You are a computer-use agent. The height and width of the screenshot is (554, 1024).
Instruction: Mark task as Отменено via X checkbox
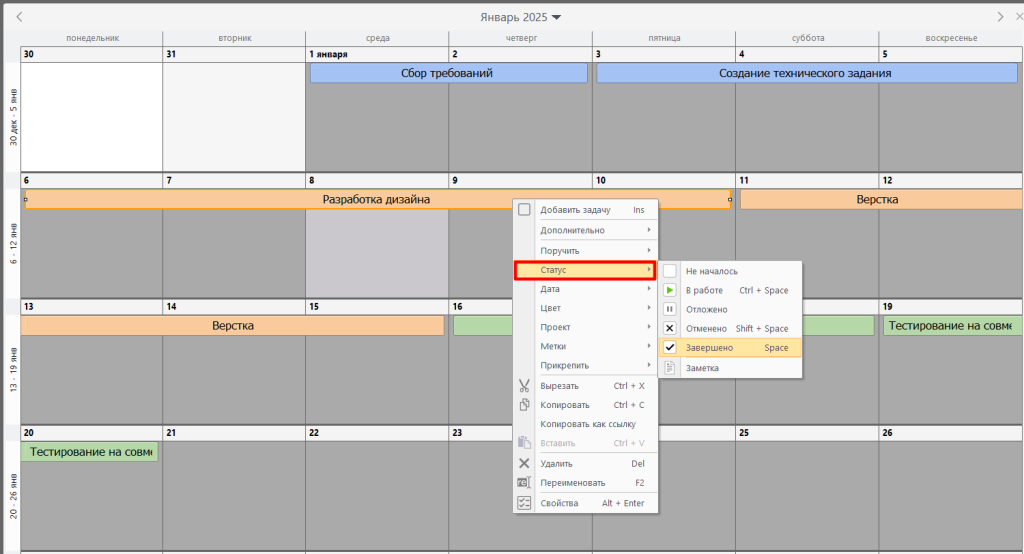pyautogui.click(x=670, y=328)
